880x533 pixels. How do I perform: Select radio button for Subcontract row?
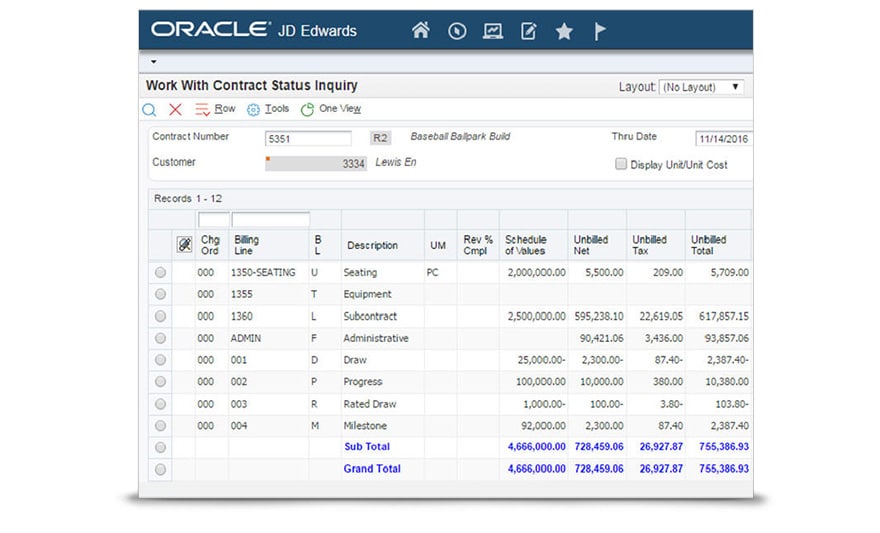(x=160, y=316)
